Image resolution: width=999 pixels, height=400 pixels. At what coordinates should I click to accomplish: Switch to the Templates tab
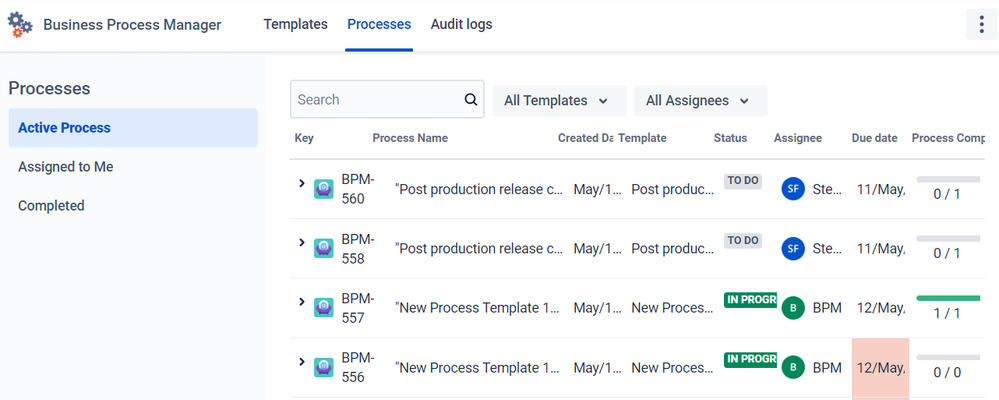pos(295,24)
